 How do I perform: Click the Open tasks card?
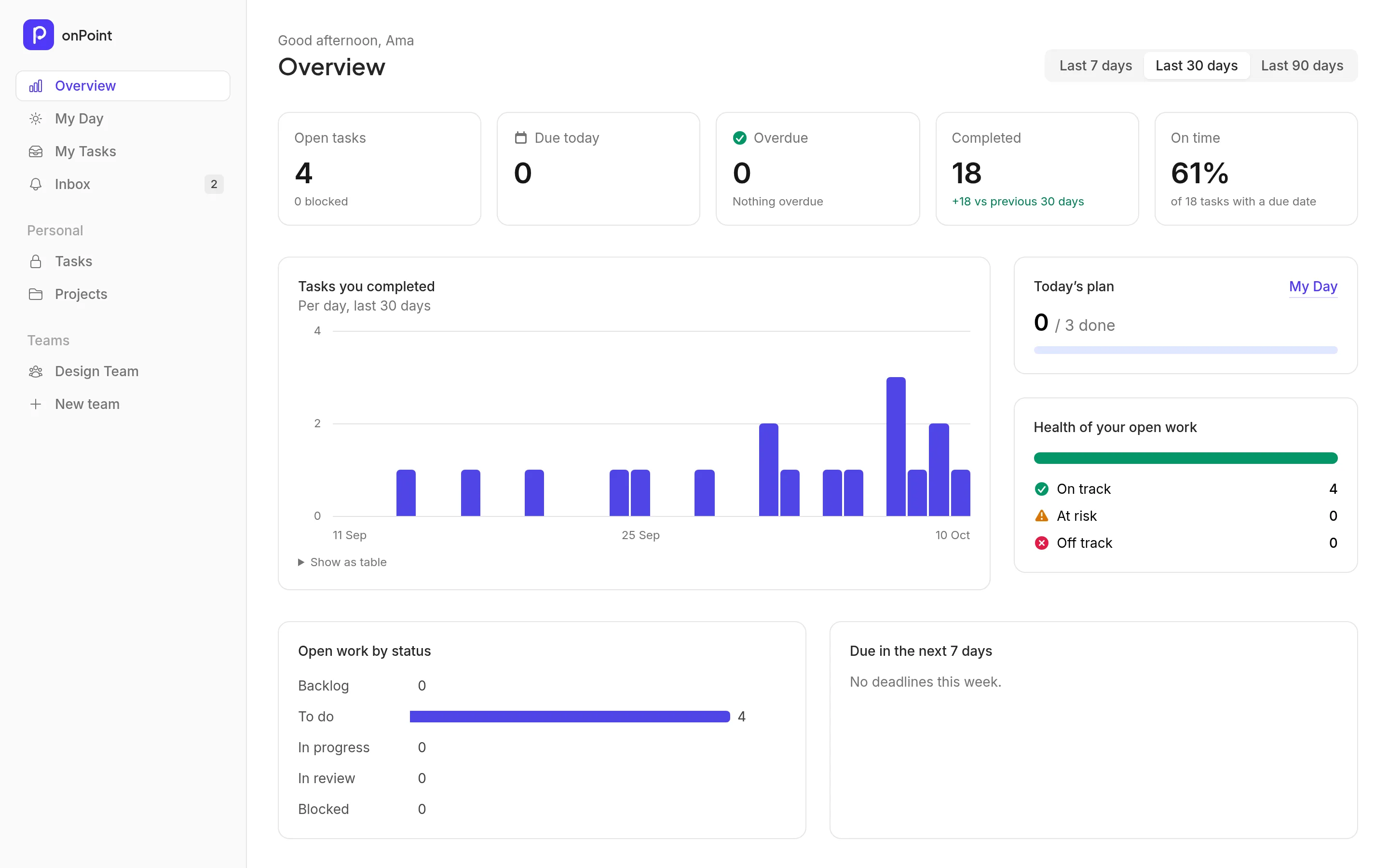point(380,169)
